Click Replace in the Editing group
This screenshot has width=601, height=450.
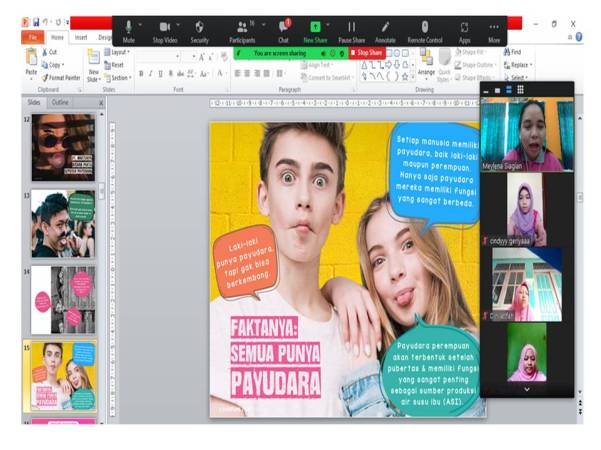(x=518, y=64)
